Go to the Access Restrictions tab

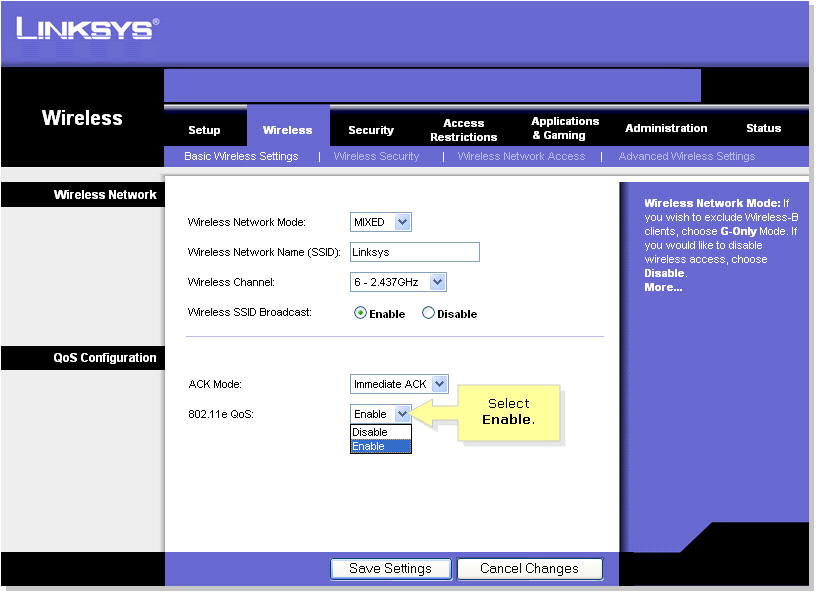pyautogui.click(x=463, y=130)
